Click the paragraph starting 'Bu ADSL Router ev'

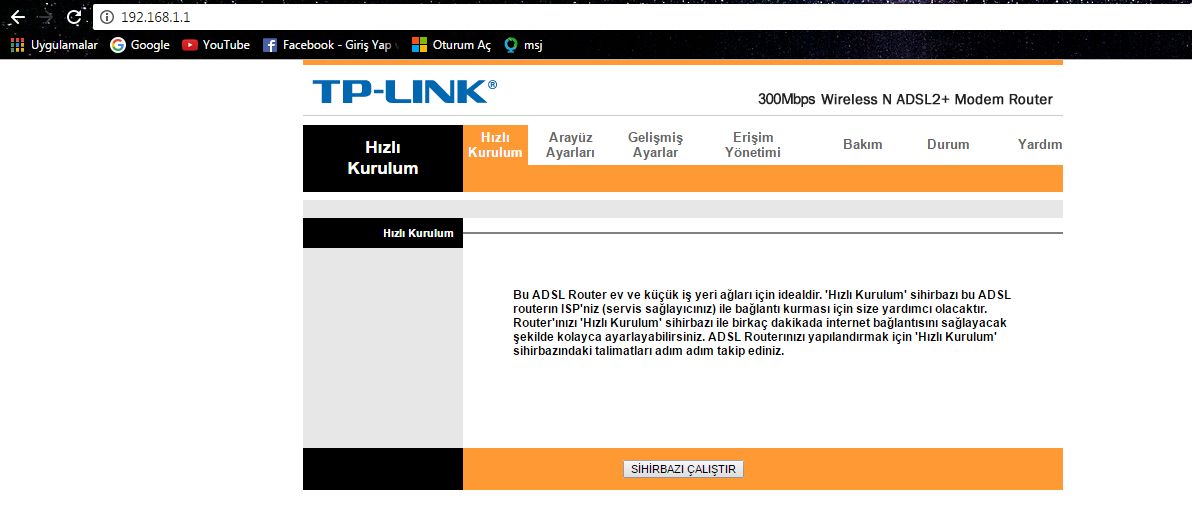[762, 323]
